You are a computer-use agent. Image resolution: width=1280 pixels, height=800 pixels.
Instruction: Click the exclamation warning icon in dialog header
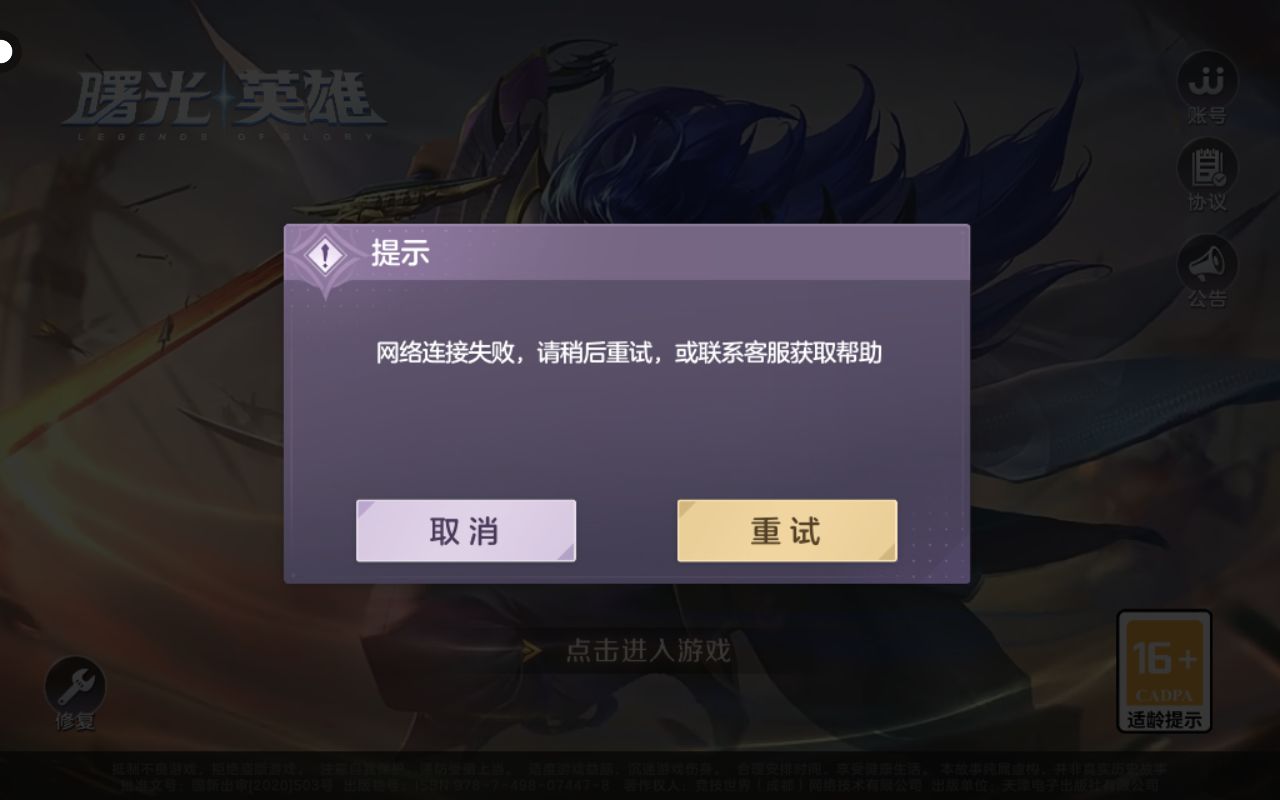[x=323, y=255]
